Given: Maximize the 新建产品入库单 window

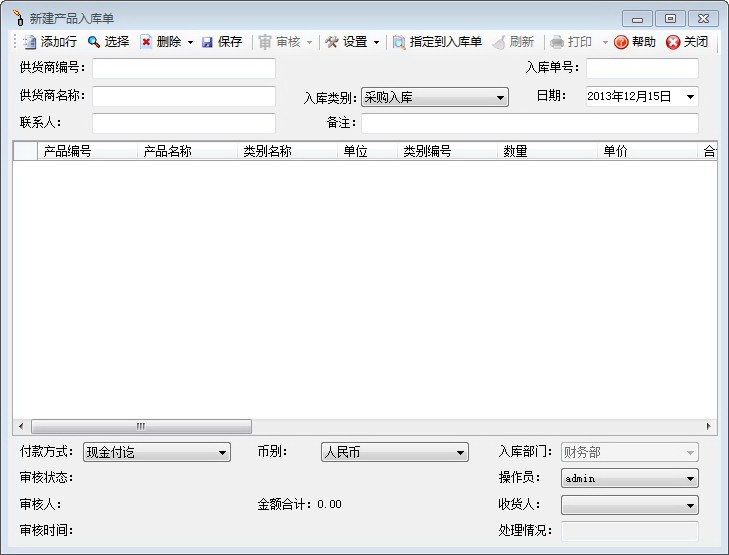Looking at the screenshot, I should 670,19.
